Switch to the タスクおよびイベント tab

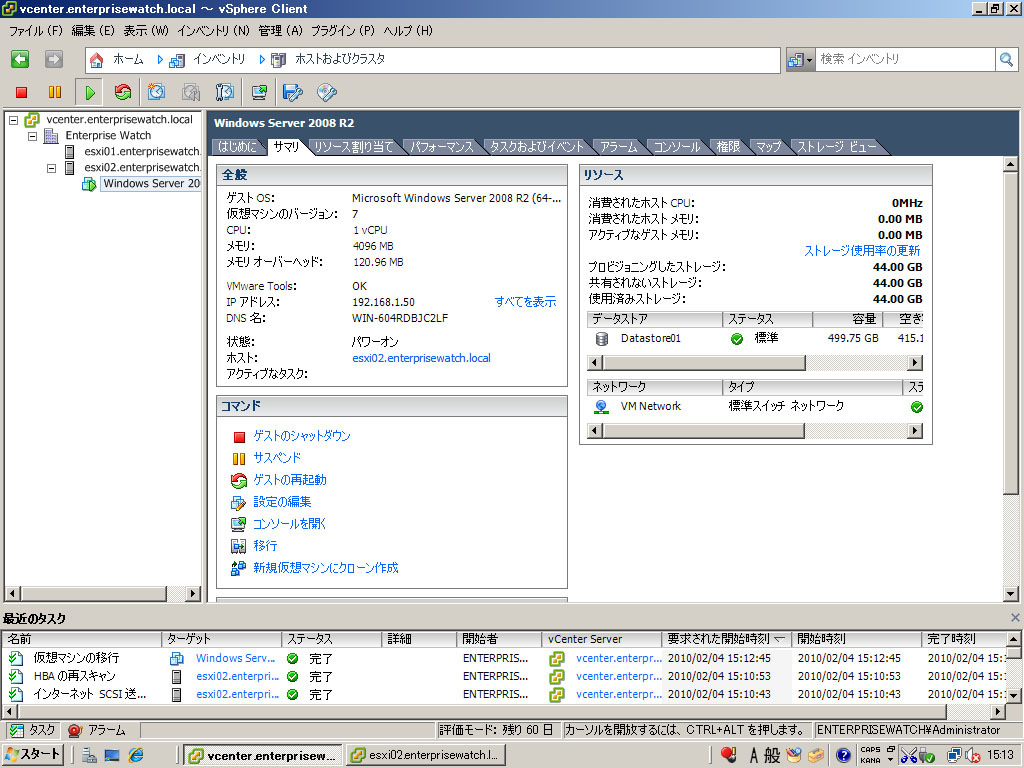coord(536,147)
